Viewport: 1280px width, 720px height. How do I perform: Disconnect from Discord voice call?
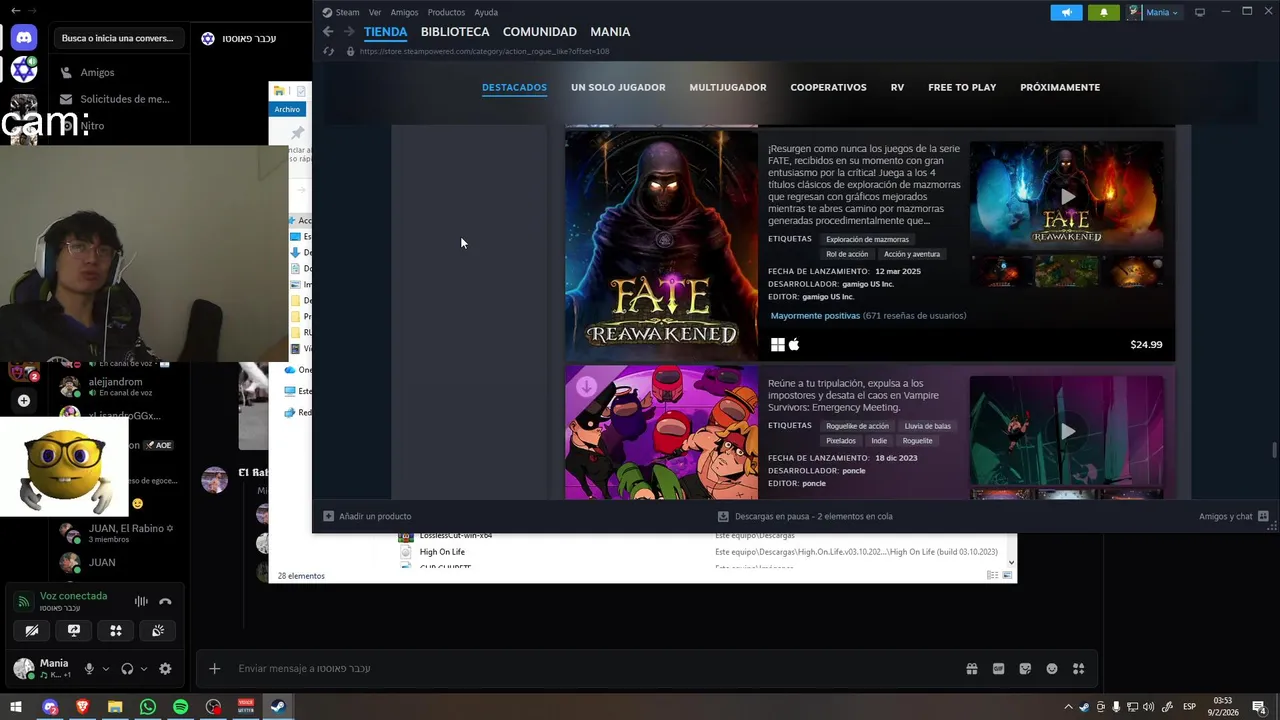(165, 601)
